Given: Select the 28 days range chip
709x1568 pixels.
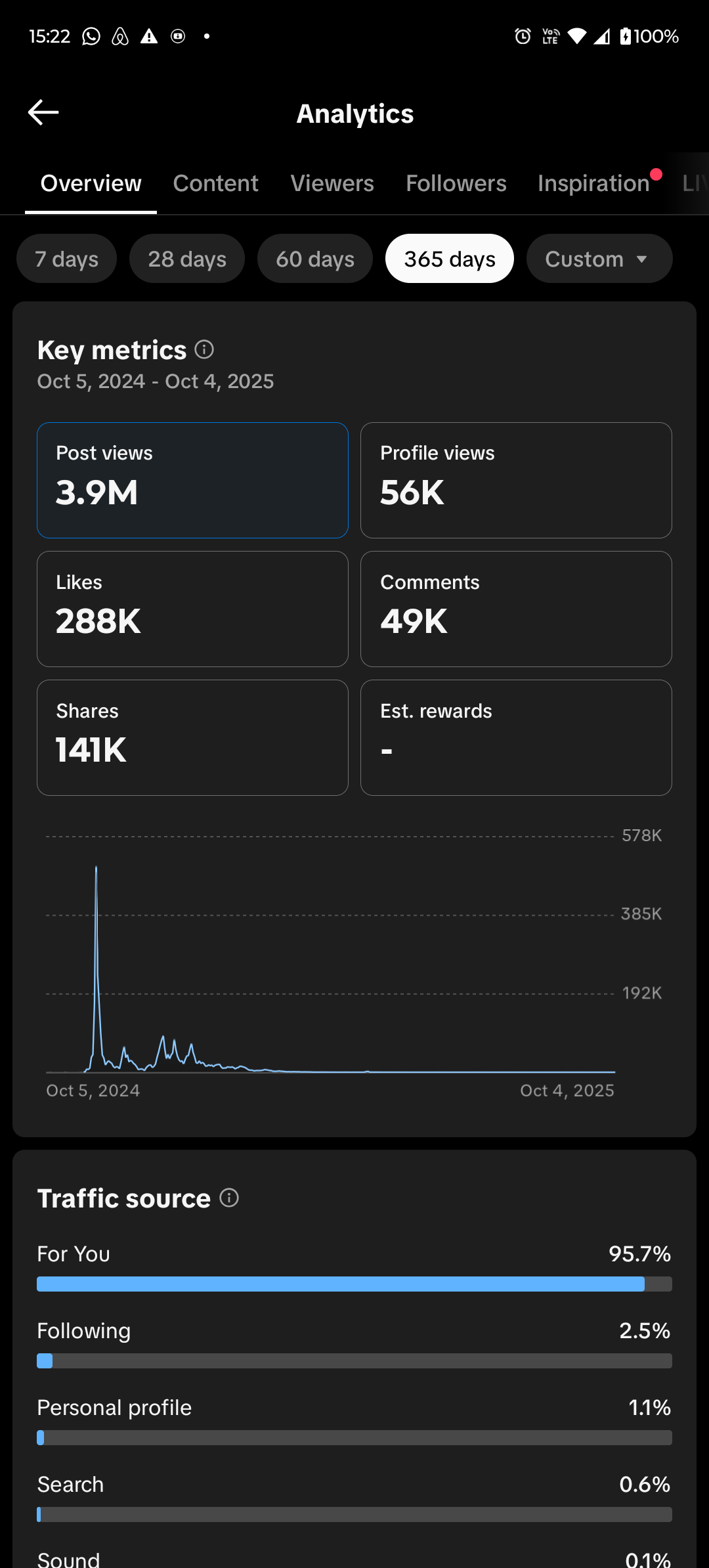Looking at the screenshot, I should click(x=187, y=259).
